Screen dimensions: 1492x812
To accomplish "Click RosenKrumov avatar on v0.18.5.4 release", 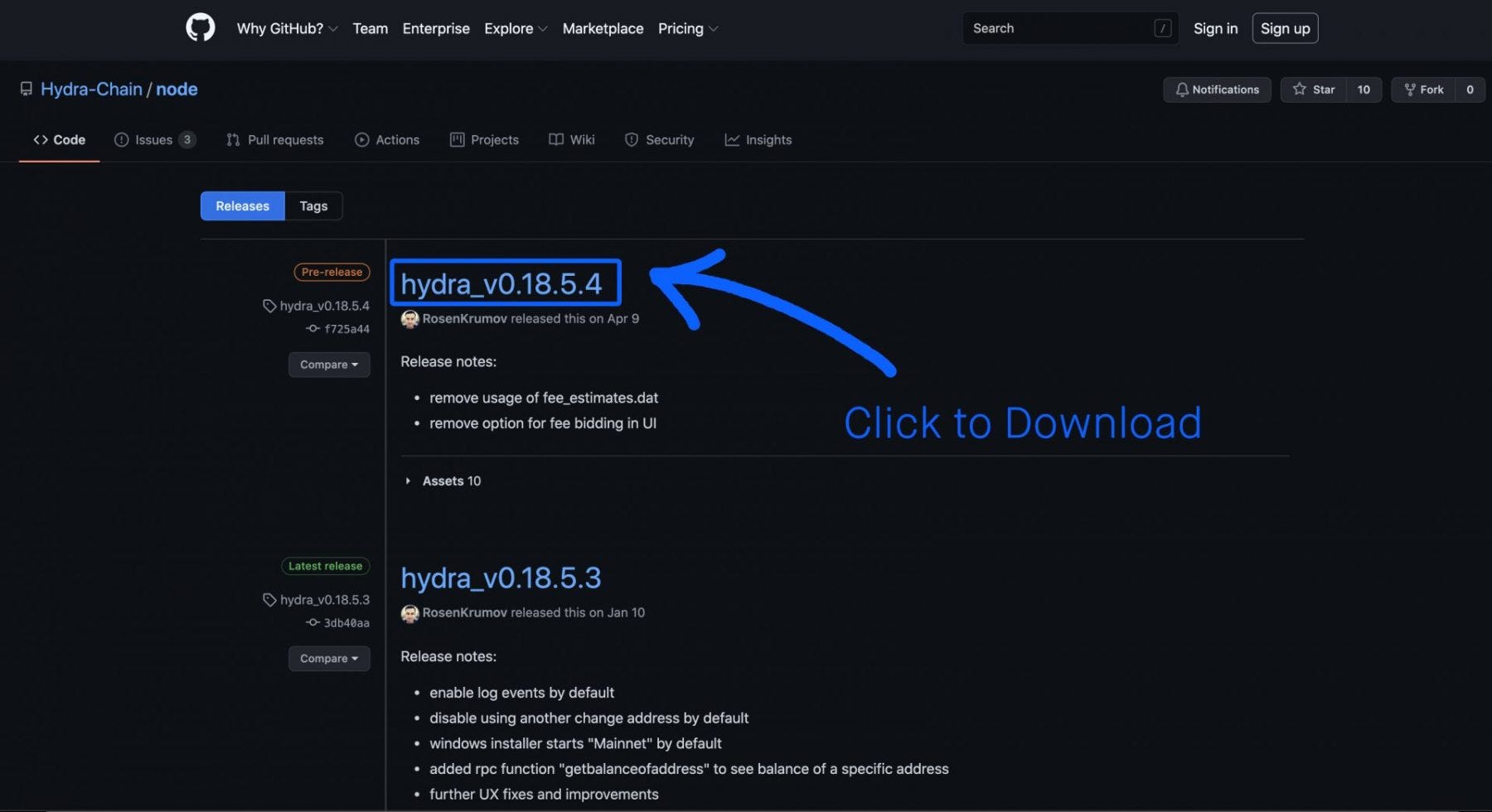I will click(x=409, y=319).
